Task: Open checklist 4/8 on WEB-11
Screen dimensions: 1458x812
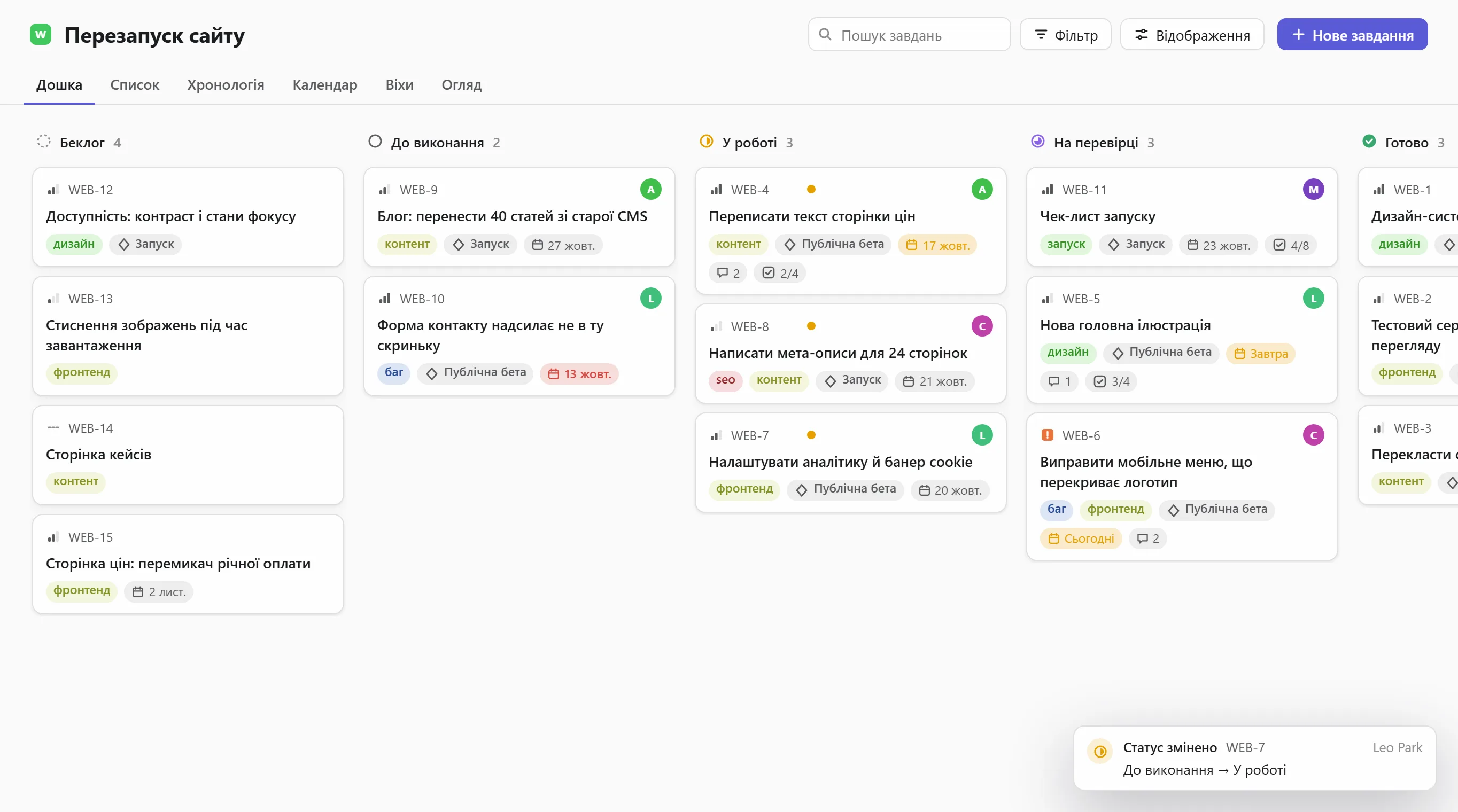Action: coord(1291,246)
